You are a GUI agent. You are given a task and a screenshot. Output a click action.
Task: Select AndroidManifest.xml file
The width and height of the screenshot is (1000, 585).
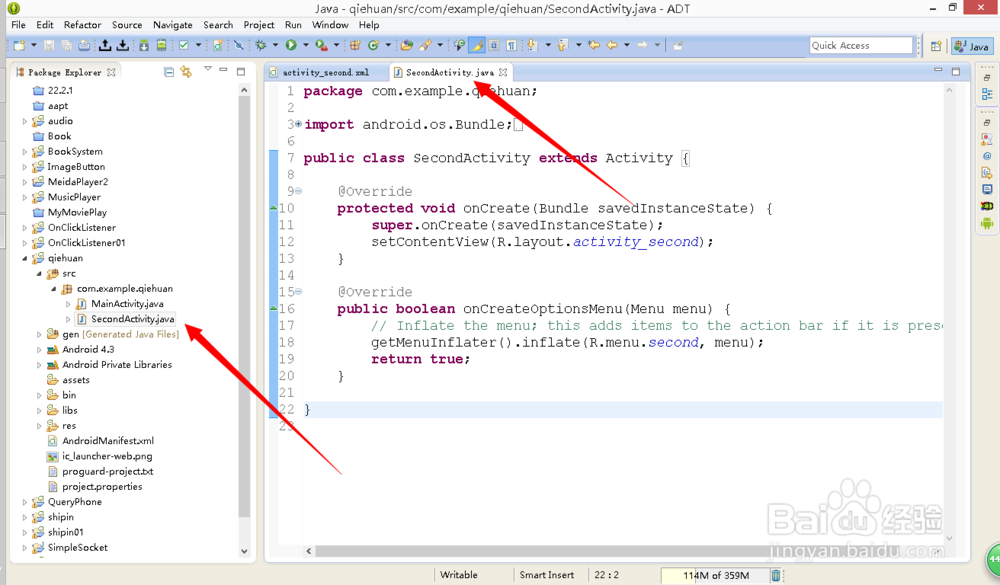click(x=108, y=441)
